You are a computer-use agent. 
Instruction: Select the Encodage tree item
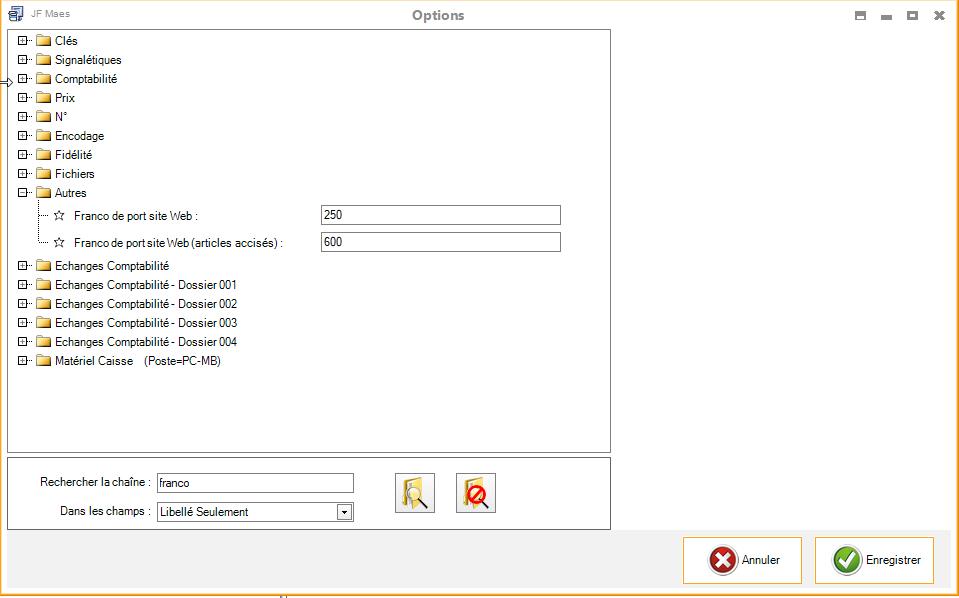(x=79, y=136)
